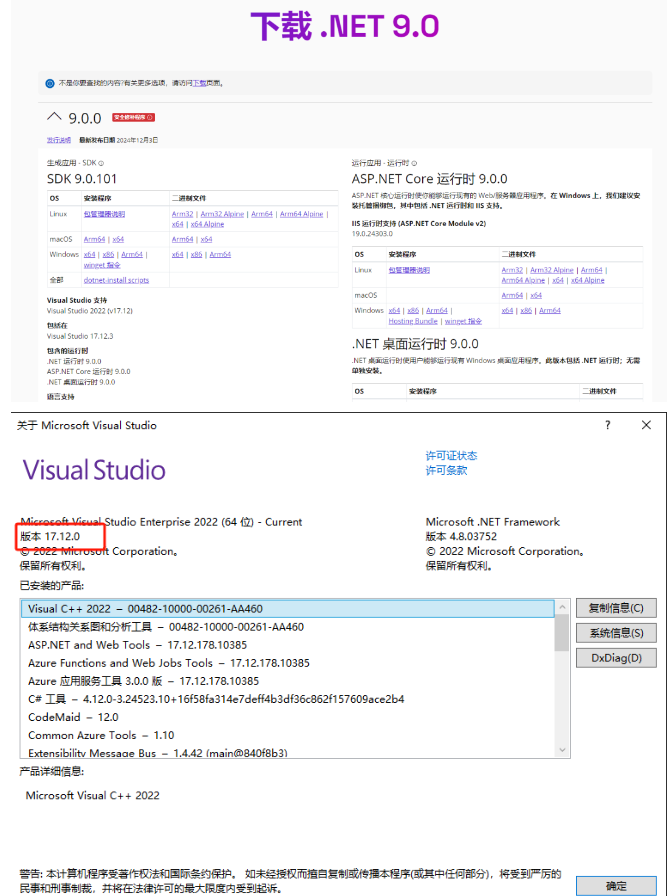Open 许可条款 in the About dialog
The height and width of the screenshot is (896, 671).
point(446,470)
